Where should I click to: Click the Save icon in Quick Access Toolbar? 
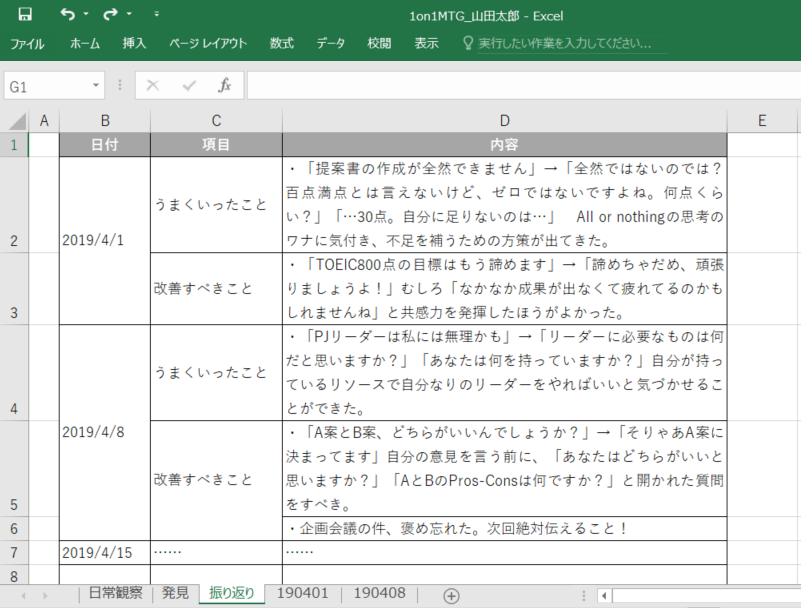click(x=27, y=12)
